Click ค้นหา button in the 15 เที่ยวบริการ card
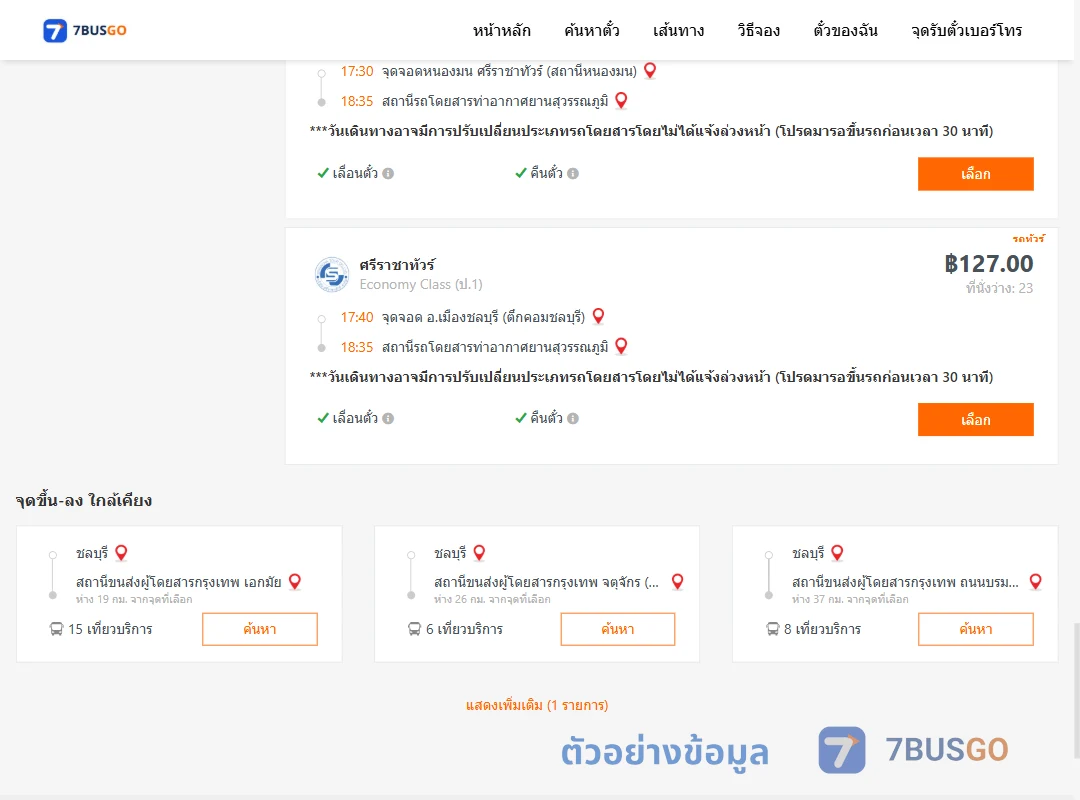Viewport: 1080px width, 800px height. [x=260, y=629]
